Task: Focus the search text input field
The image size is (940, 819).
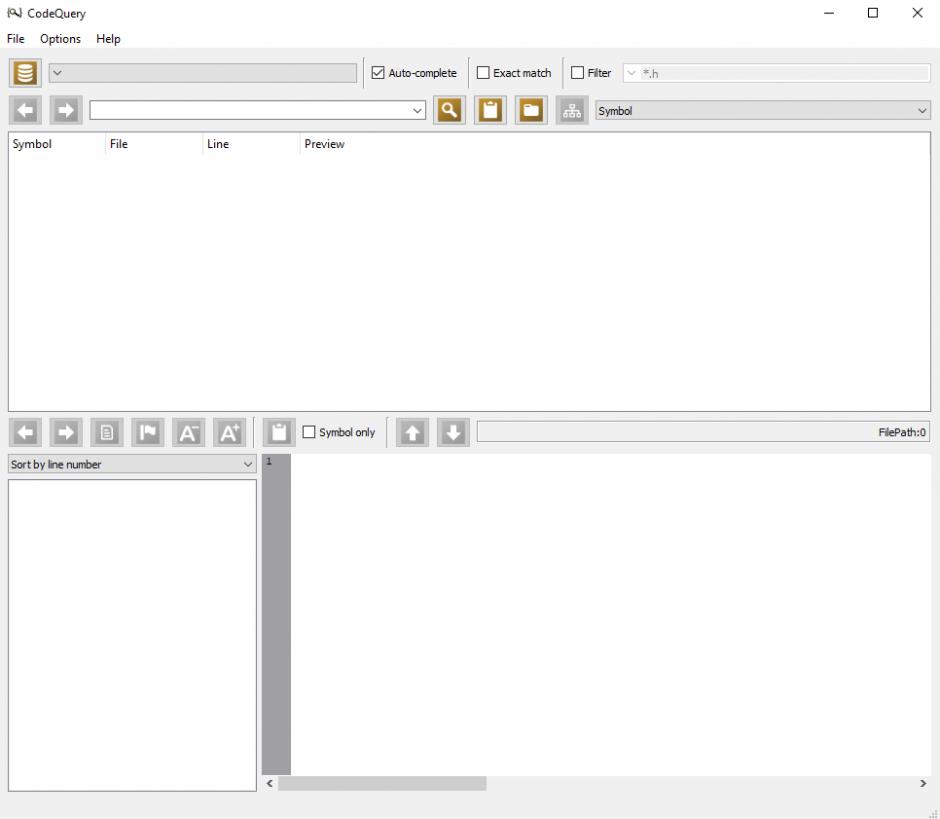Action: pyautogui.click(x=251, y=110)
